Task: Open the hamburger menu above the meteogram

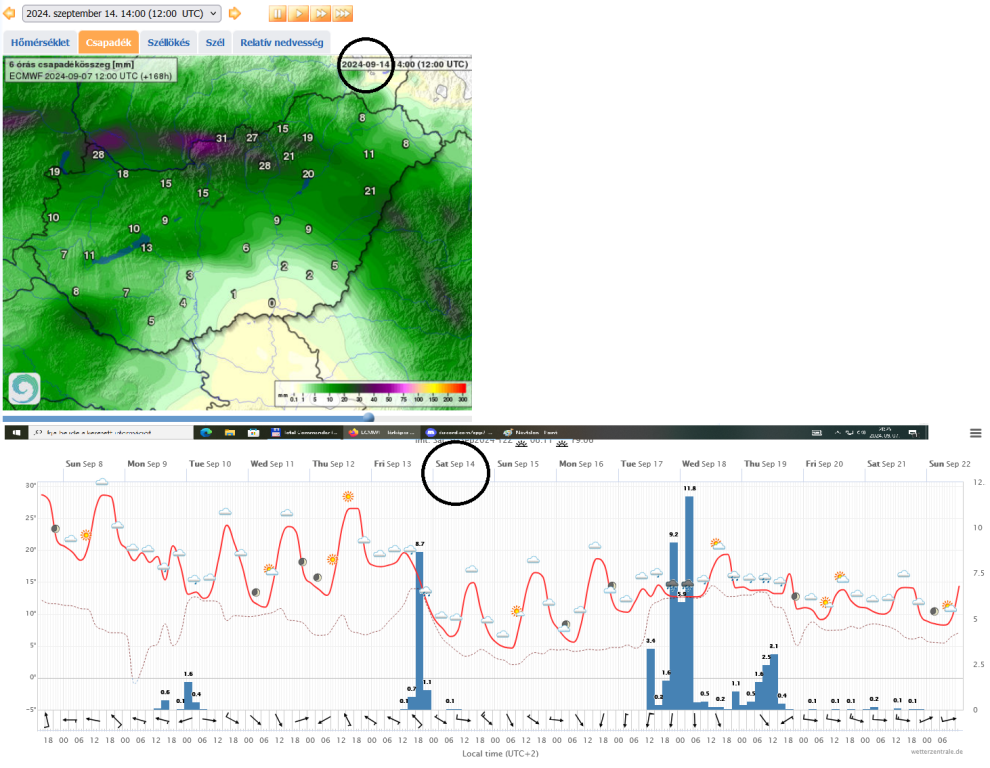Action: click(x=975, y=433)
